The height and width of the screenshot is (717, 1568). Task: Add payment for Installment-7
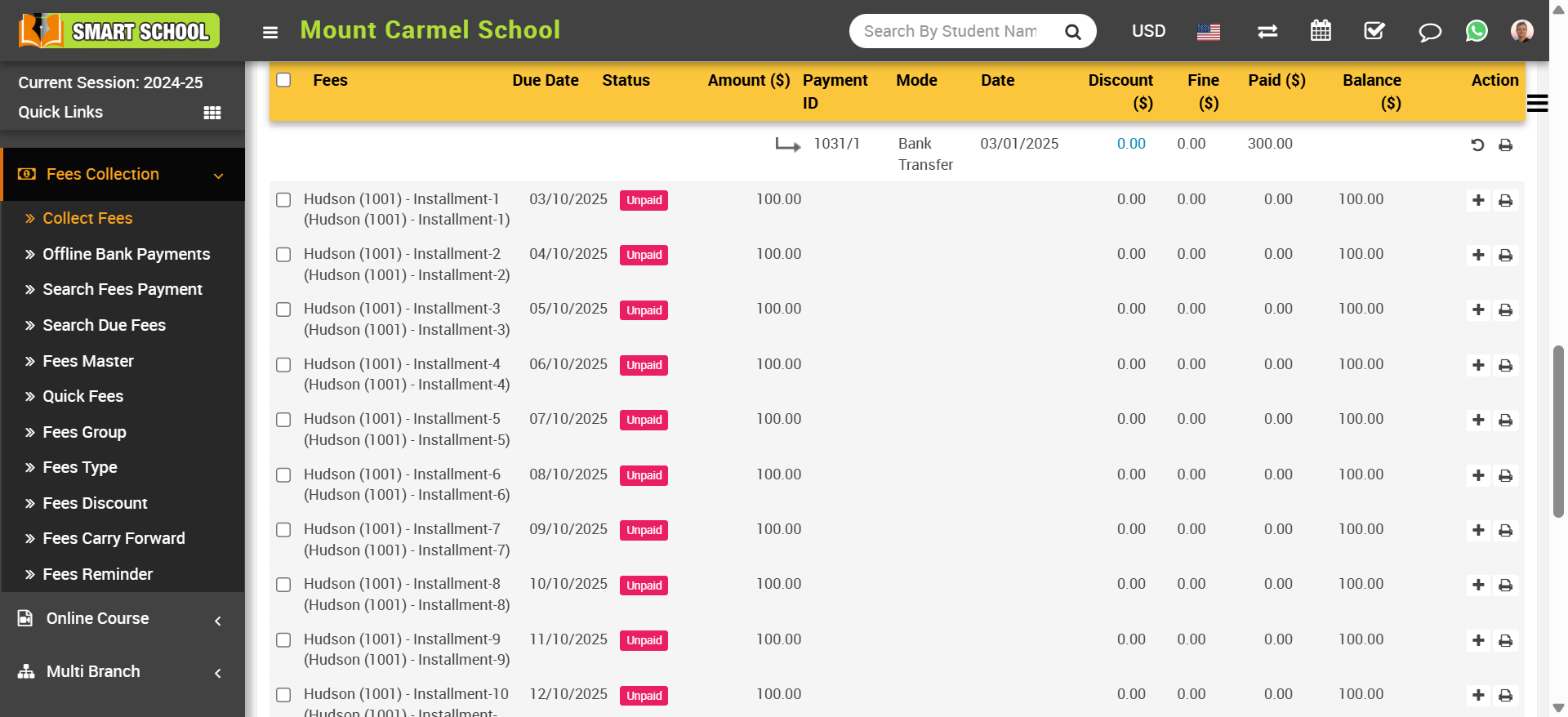click(1478, 530)
